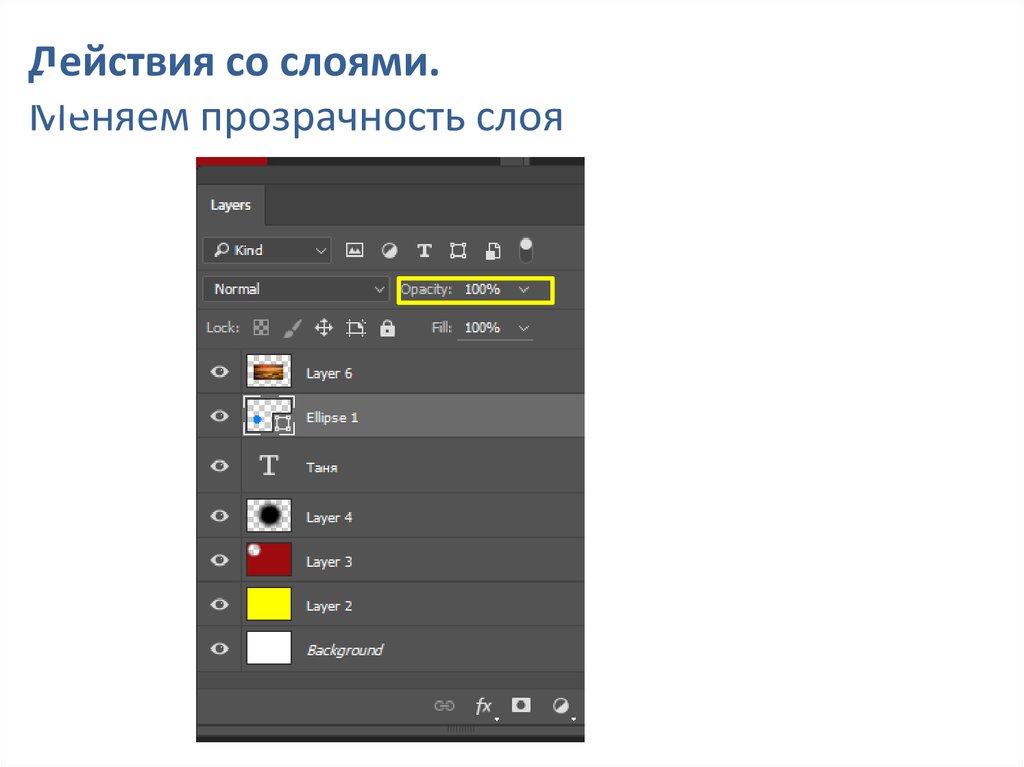Lock layer position with move icon

tap(323, 328)
